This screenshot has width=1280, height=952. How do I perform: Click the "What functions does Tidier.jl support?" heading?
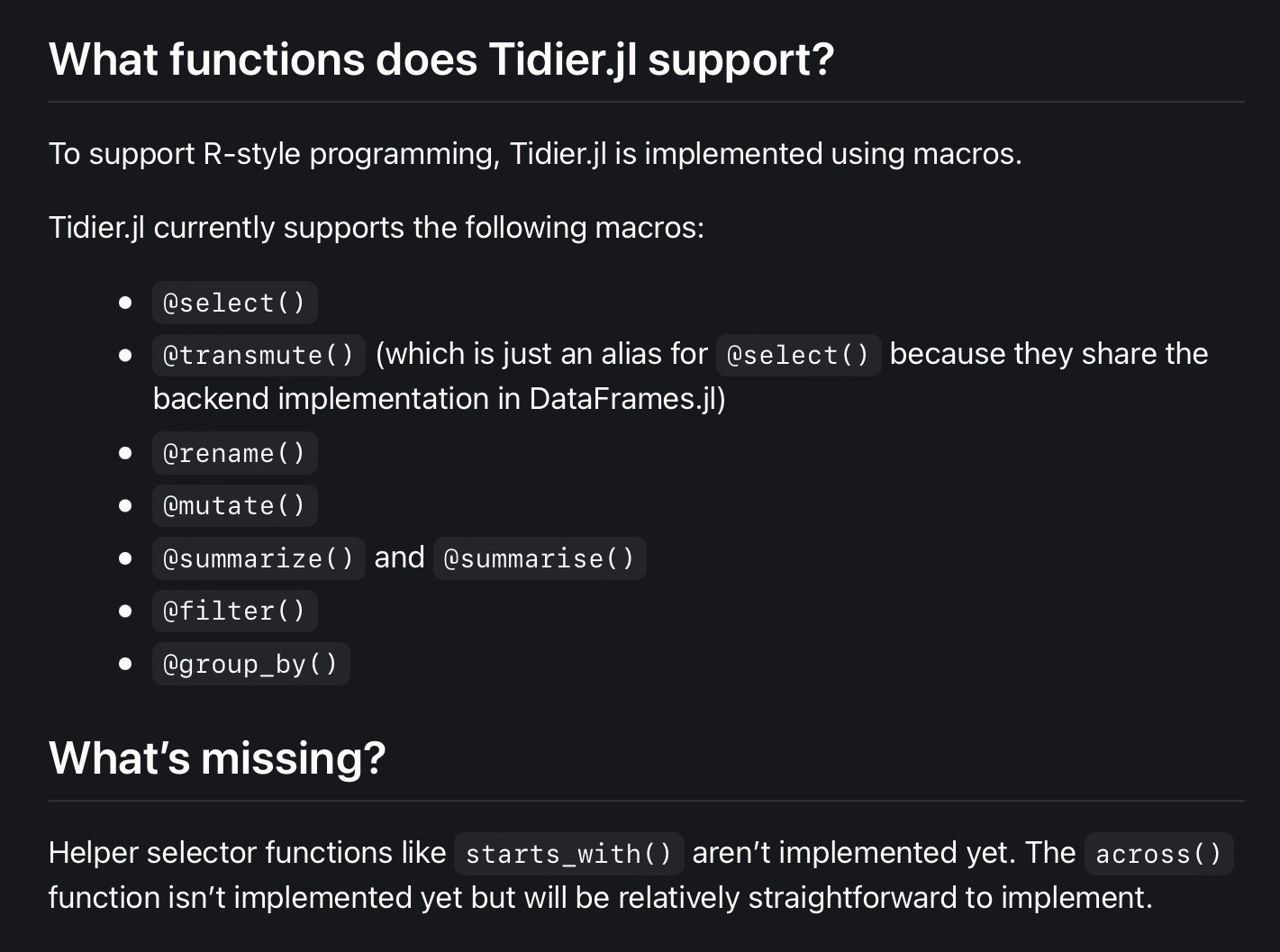point(441,60)
